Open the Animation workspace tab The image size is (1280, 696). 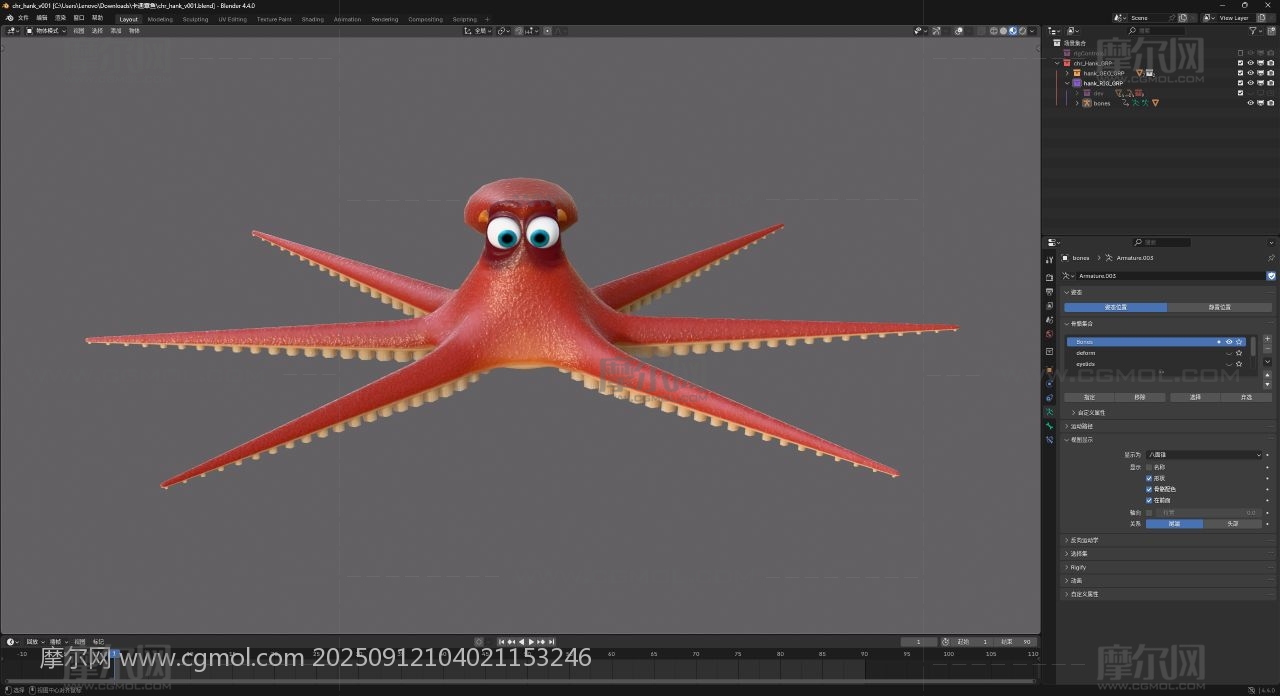click(x=347, y=19)
